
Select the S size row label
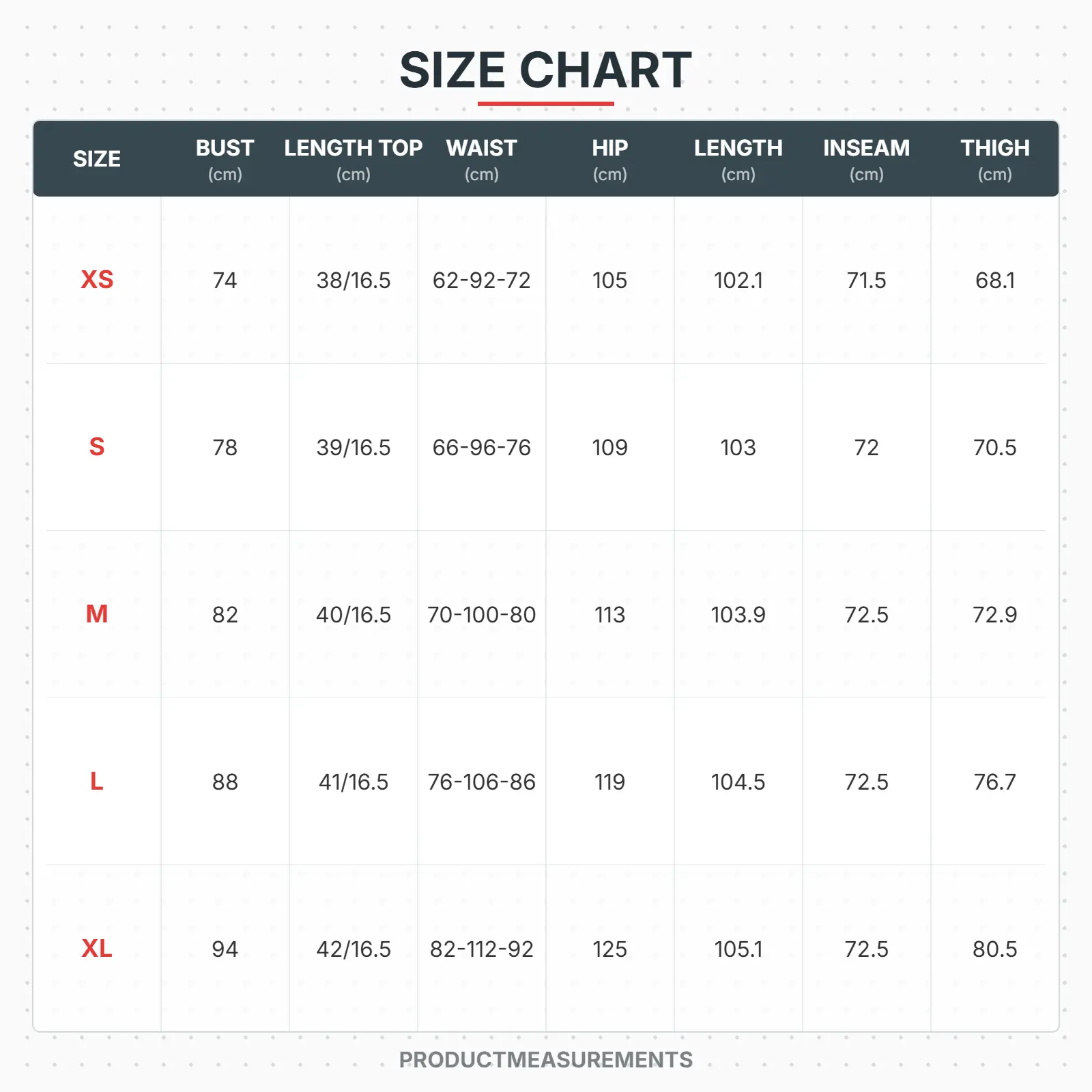click(97, 447)
